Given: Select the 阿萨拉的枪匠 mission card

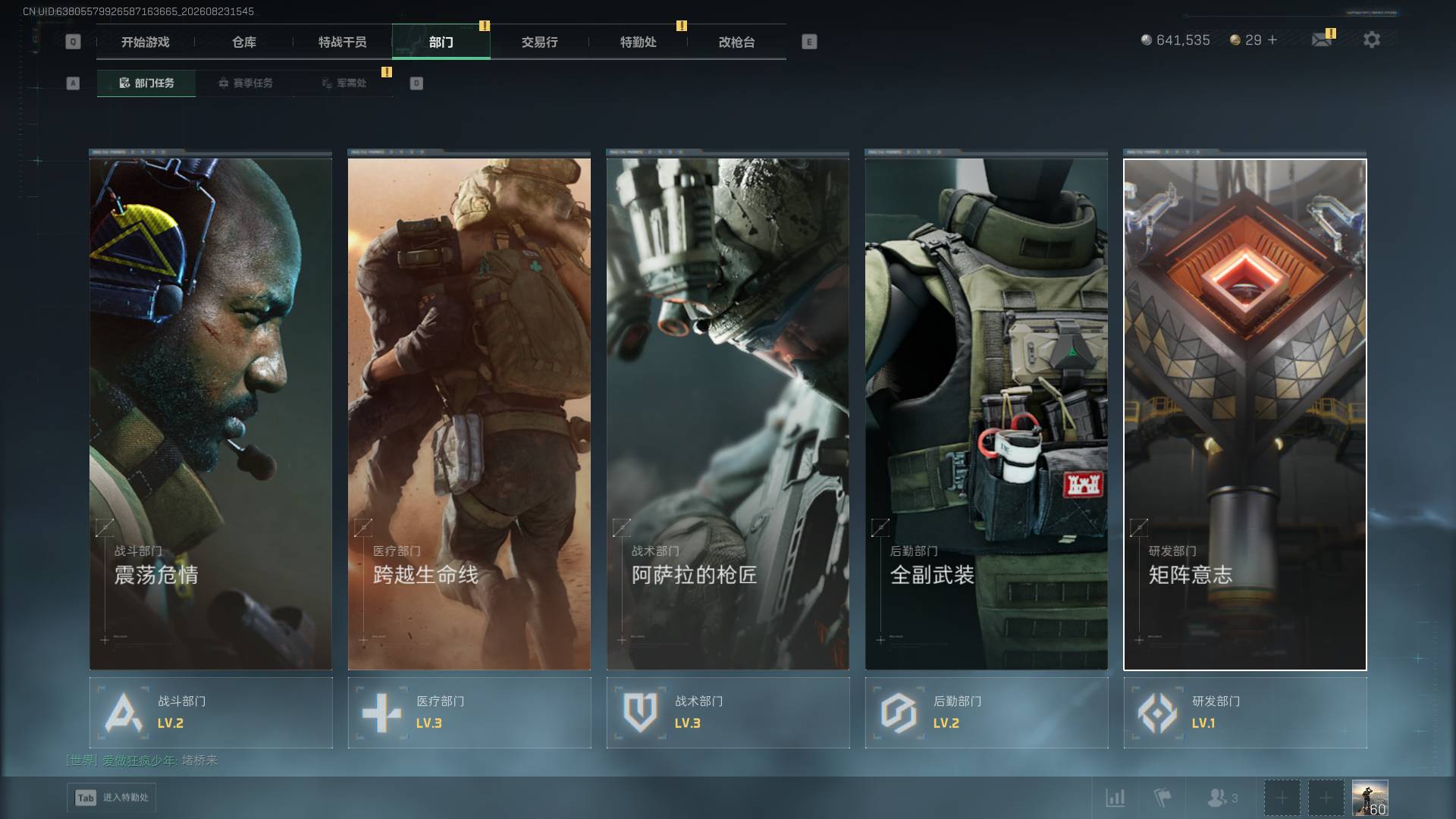Looking at the screenshot, I should 728,414.
